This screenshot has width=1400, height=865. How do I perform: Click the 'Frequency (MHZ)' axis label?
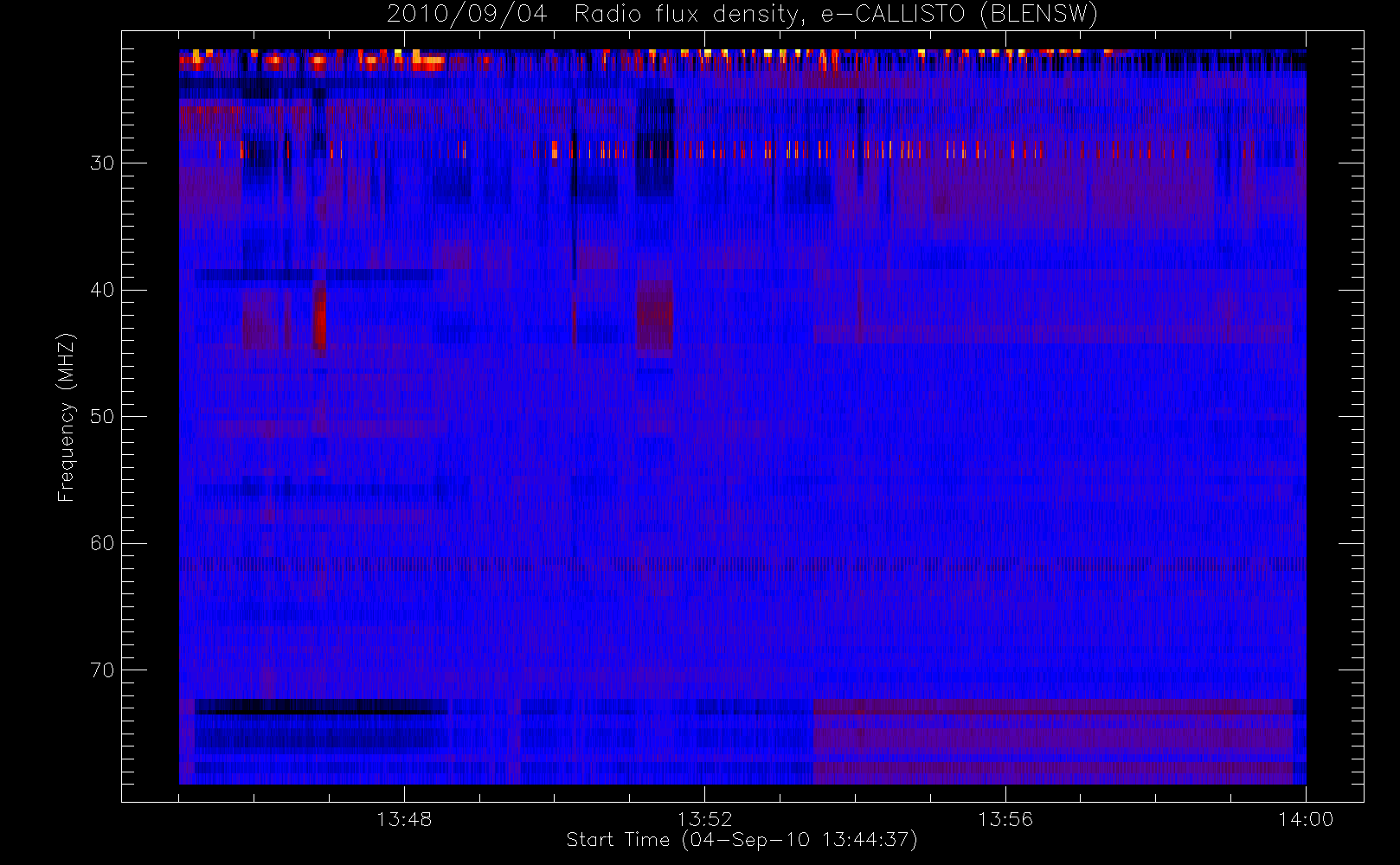coord(67,417)
